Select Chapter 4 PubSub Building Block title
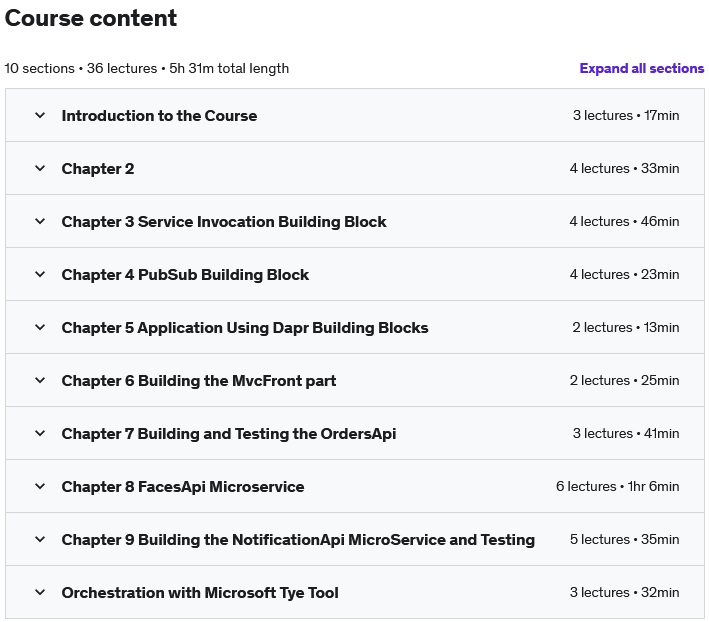Screen dimensions: 709x622 185,274
